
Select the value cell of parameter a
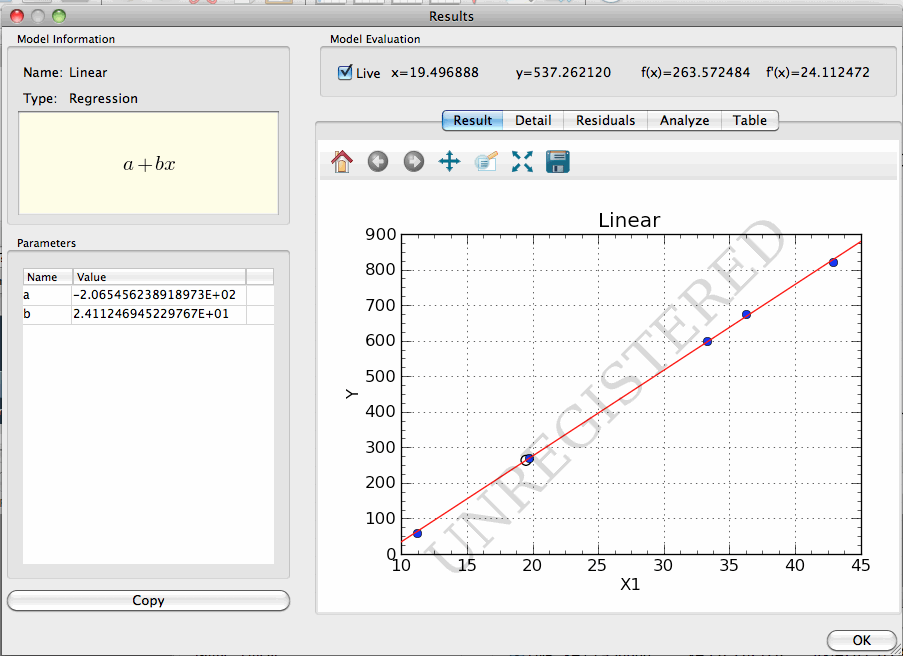click(157, 295)
